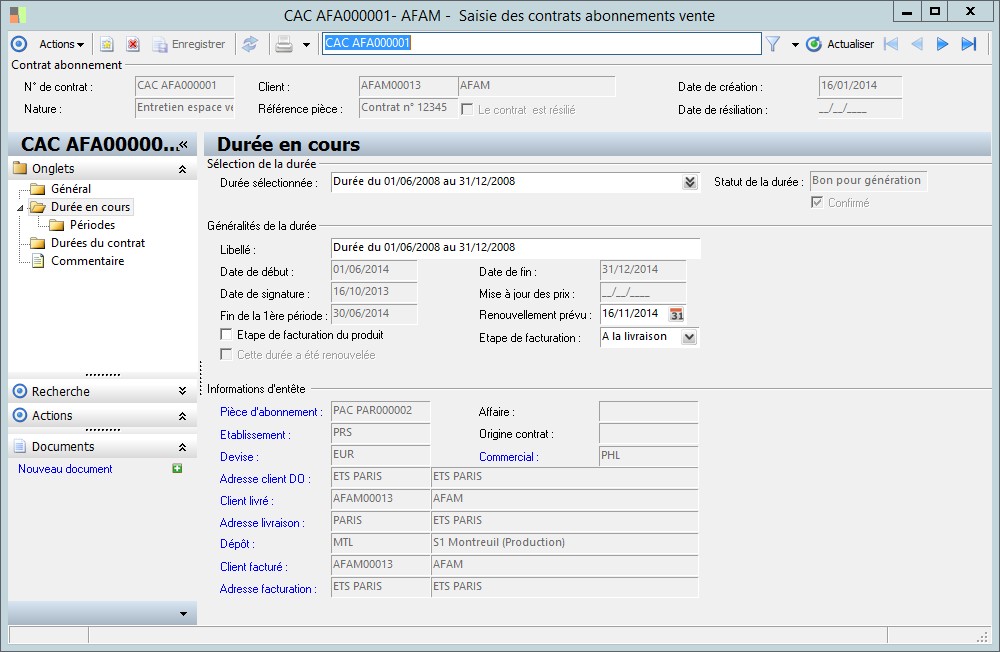Jump to the last record arrow
Image resolution: width=1000 pixels, height=652 pixels.
pyautogui.click(x=968, y=44)
